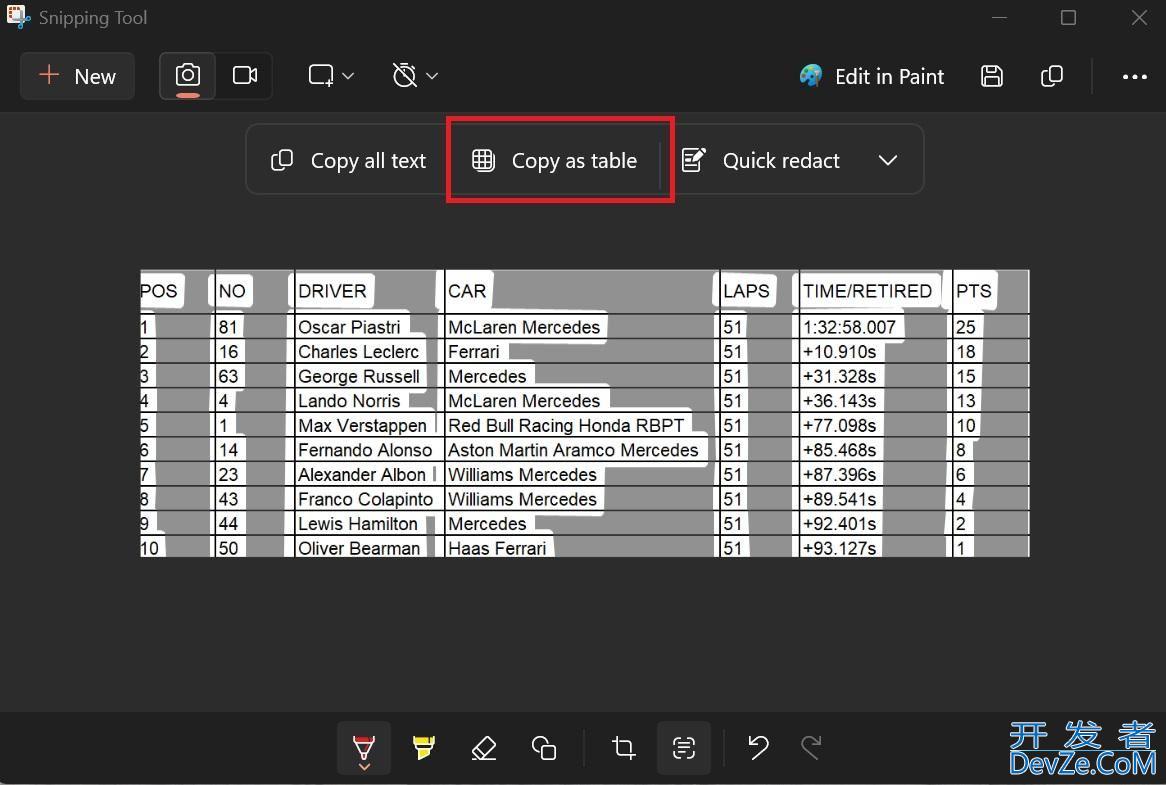Select the 'Franco Colapinto' text
This screenshot has height=785, width=1166.
[x=365, y=499]
